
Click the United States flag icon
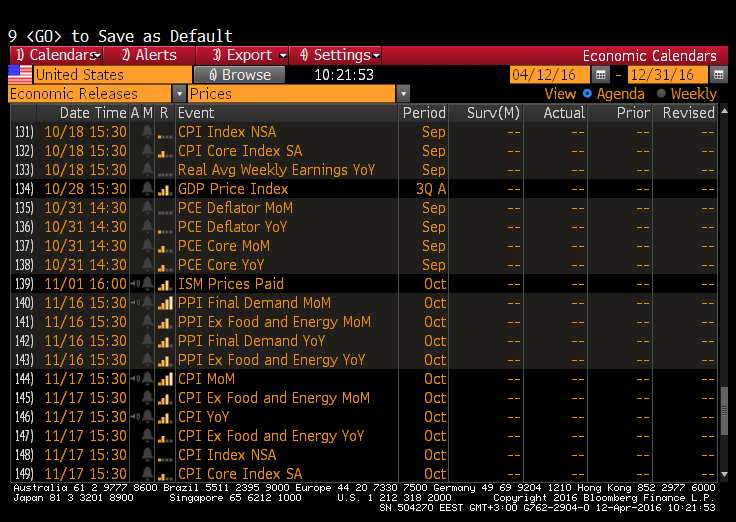20,75
